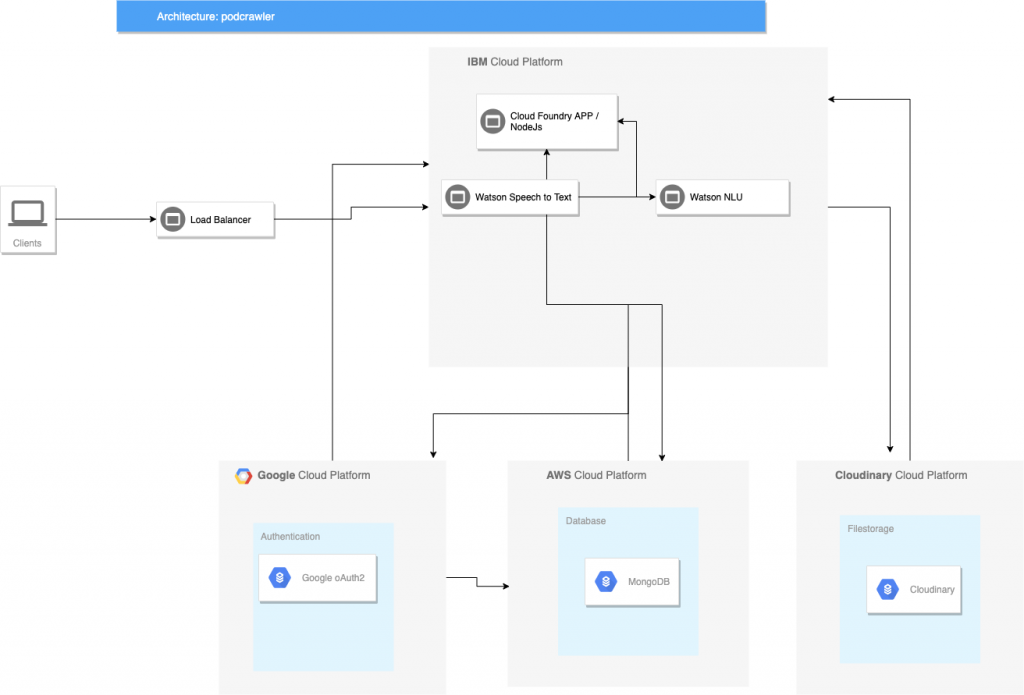Image resolution: width=1024 pixels, height=695 pixels.
Task: Click the Watson NLU node icon
Action: 672,198
